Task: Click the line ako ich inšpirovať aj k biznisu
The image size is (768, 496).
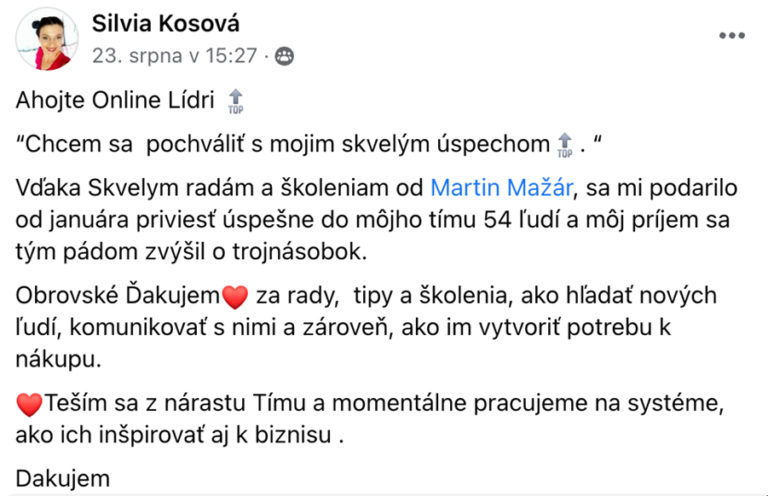Action: [179, 435]
